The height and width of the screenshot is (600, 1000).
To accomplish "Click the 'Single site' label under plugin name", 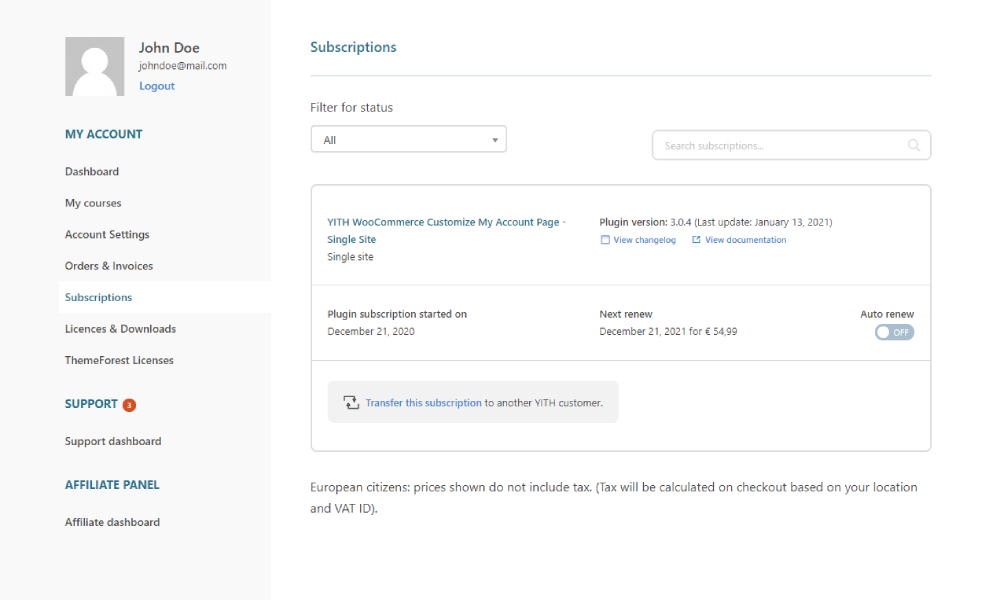I will click(350, 257).
